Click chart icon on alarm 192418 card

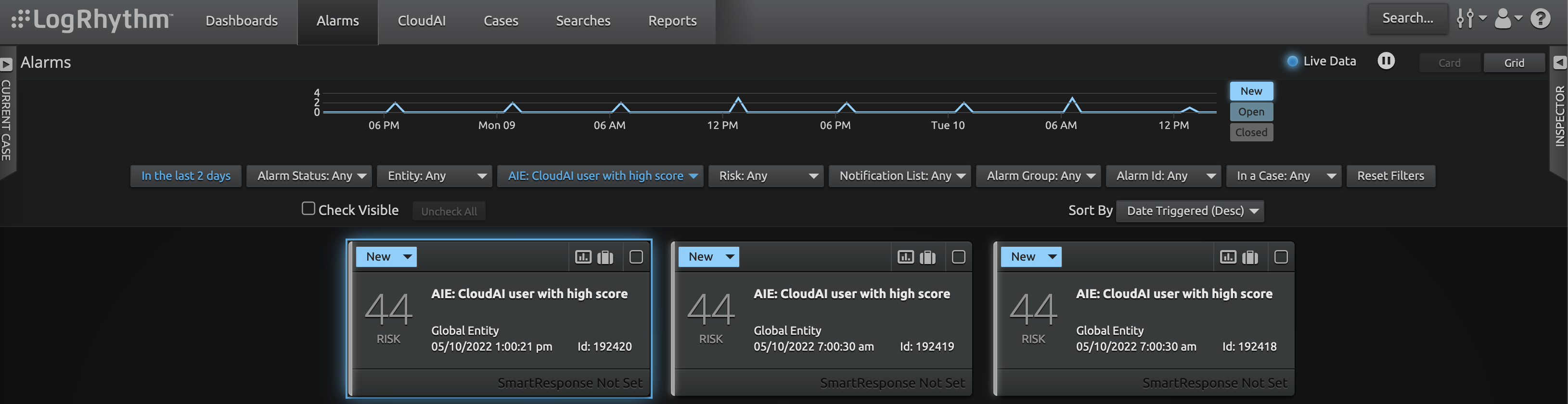tap(1227, 257)
